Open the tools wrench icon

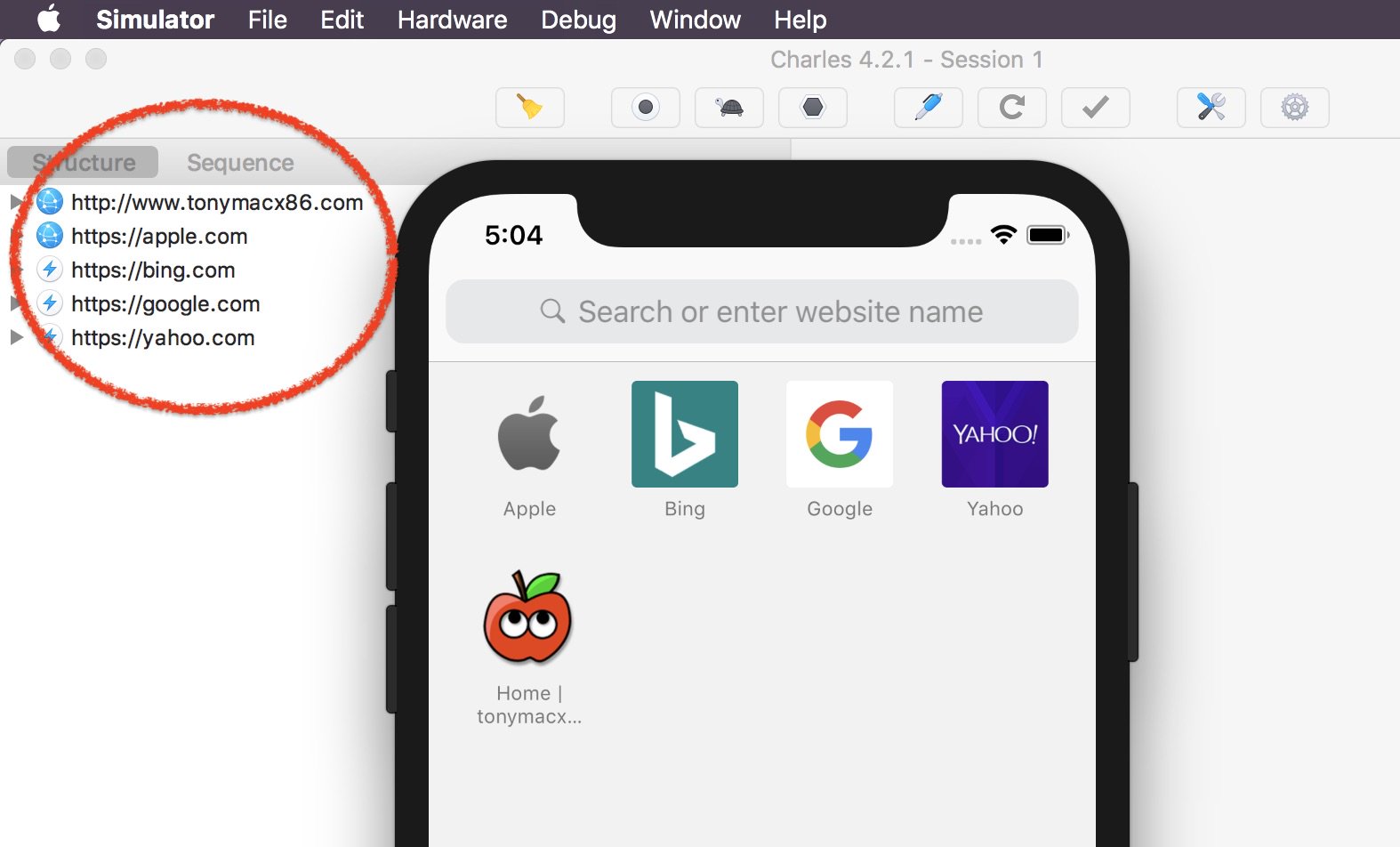click(x=1211, y=108)
